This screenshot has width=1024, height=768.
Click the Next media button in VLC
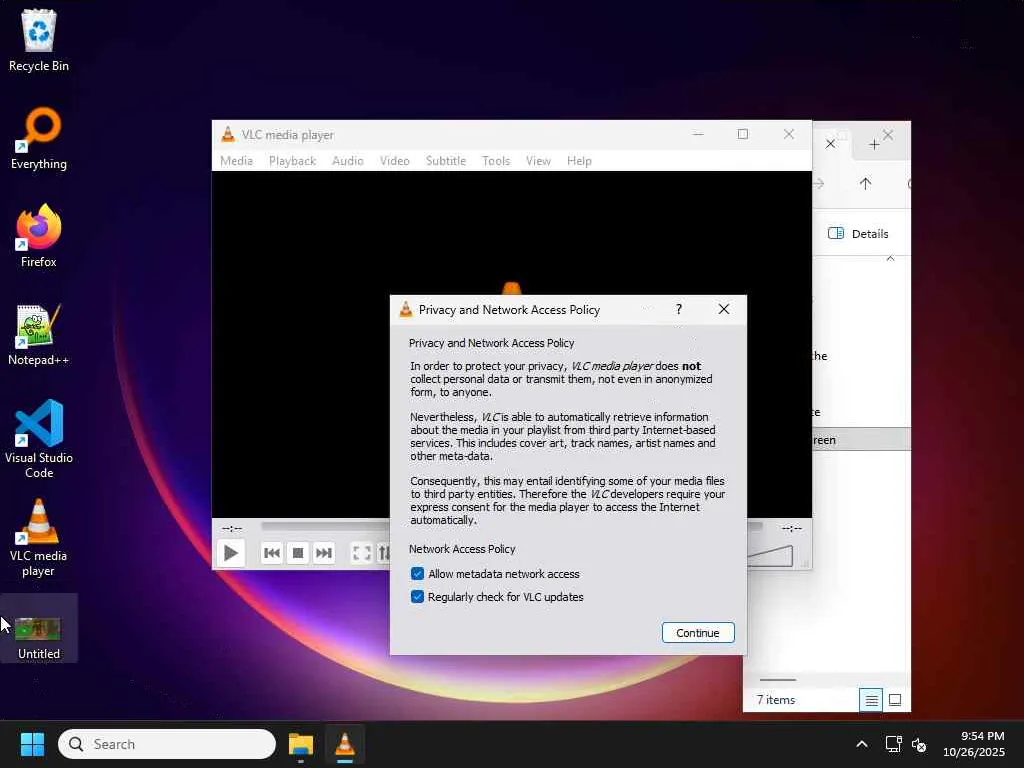[324, 553]
